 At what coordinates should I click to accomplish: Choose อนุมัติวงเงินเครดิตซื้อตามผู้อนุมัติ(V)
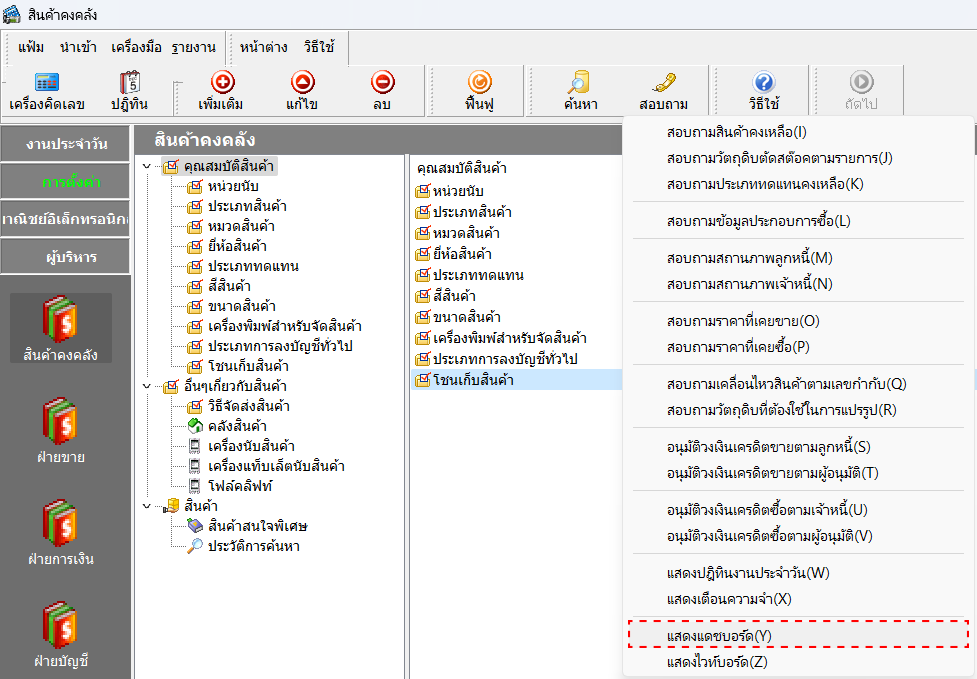[x=798, y=536]
